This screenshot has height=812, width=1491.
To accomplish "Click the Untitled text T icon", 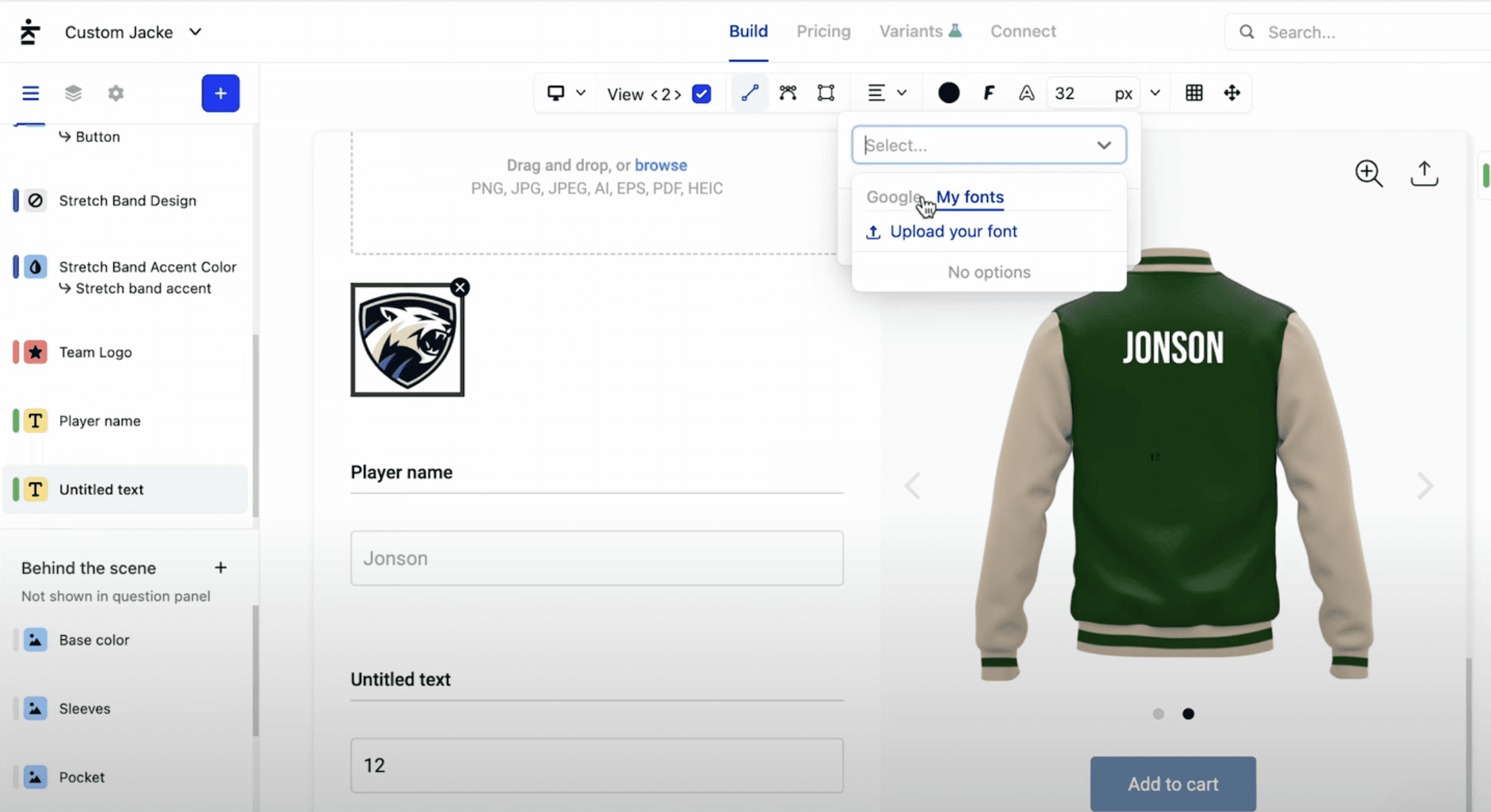I will tap(36, 490).
